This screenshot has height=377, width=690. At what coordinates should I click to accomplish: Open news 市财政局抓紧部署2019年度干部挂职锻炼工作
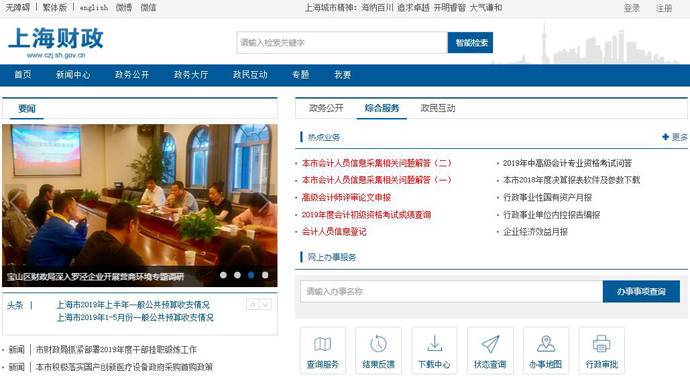116,350
